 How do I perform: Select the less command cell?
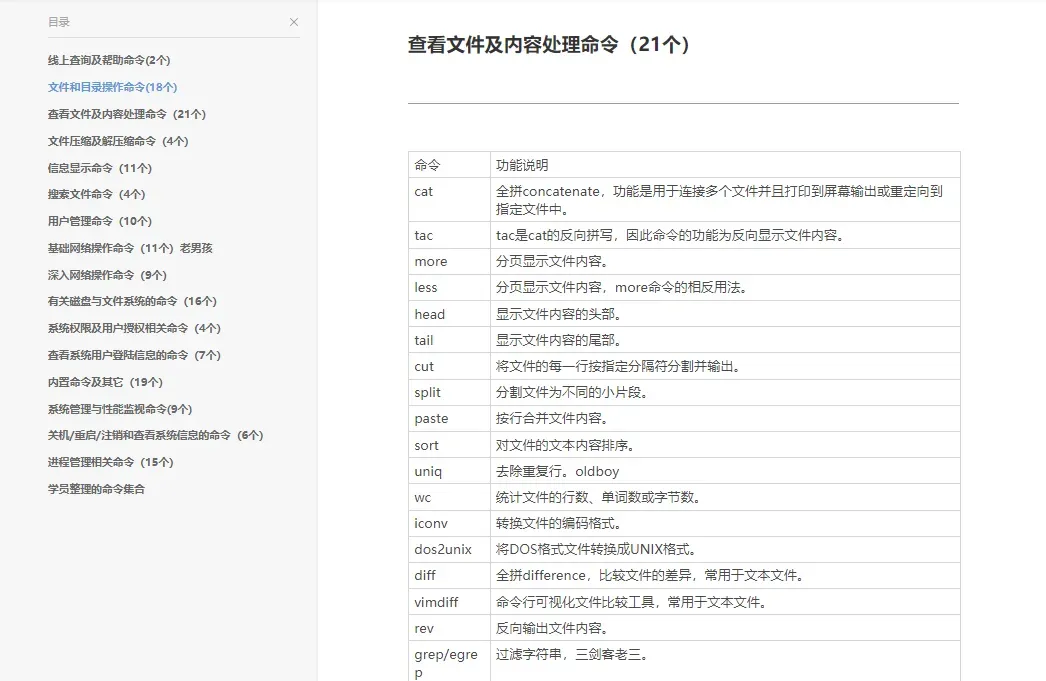450,287
